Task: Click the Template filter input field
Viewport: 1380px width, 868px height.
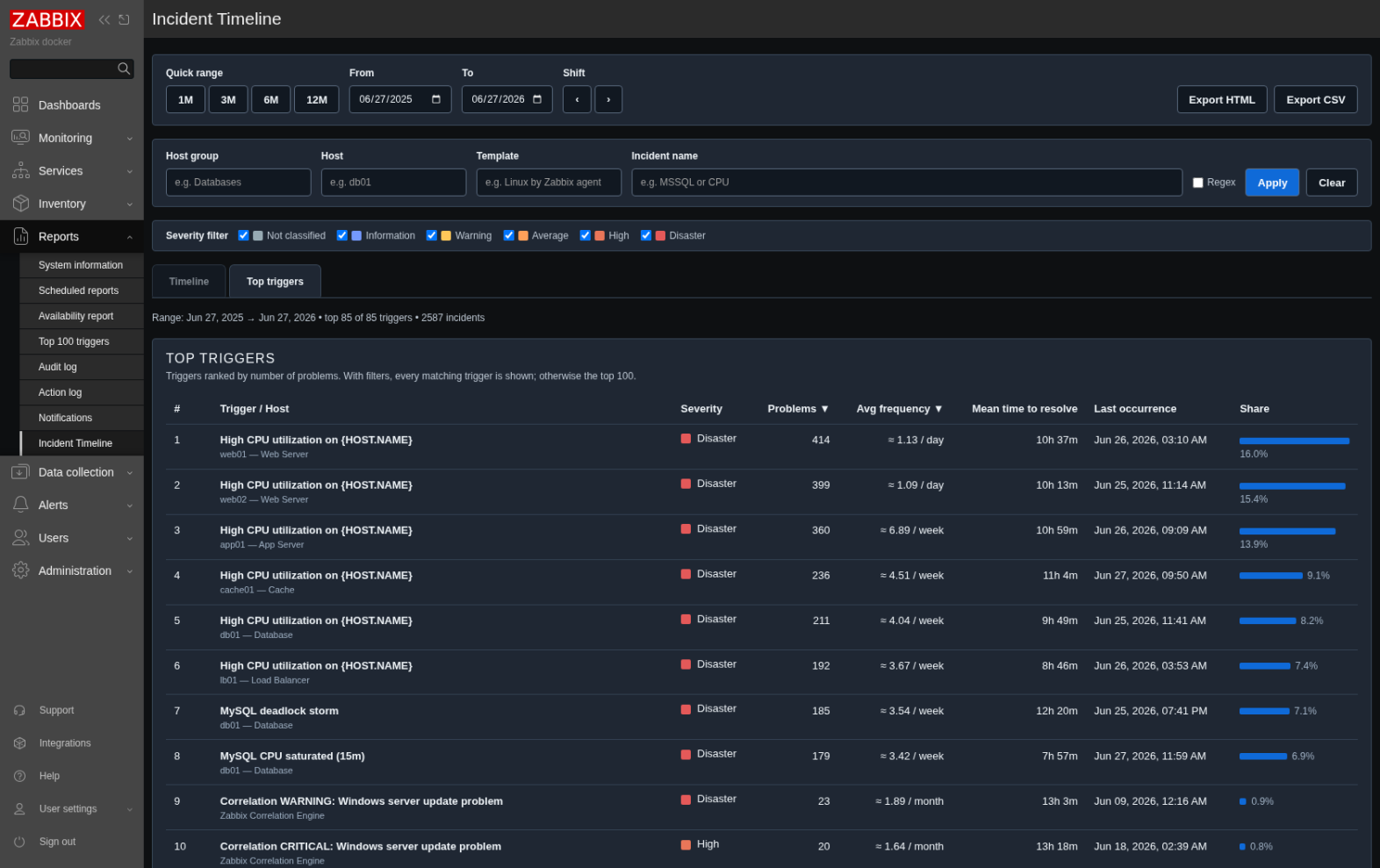Action: 549,183
